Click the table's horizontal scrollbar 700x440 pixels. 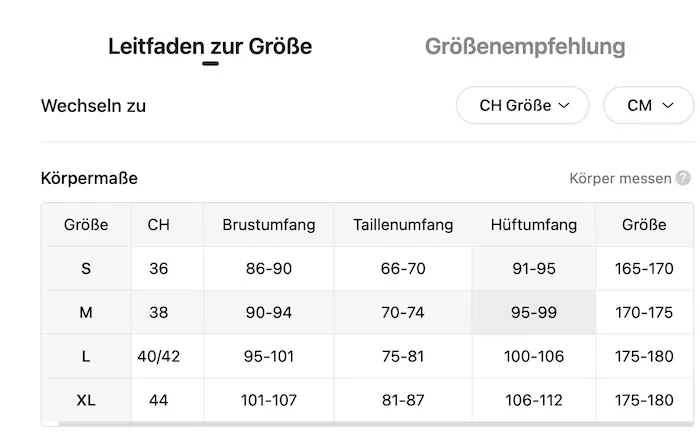[376, 423]
